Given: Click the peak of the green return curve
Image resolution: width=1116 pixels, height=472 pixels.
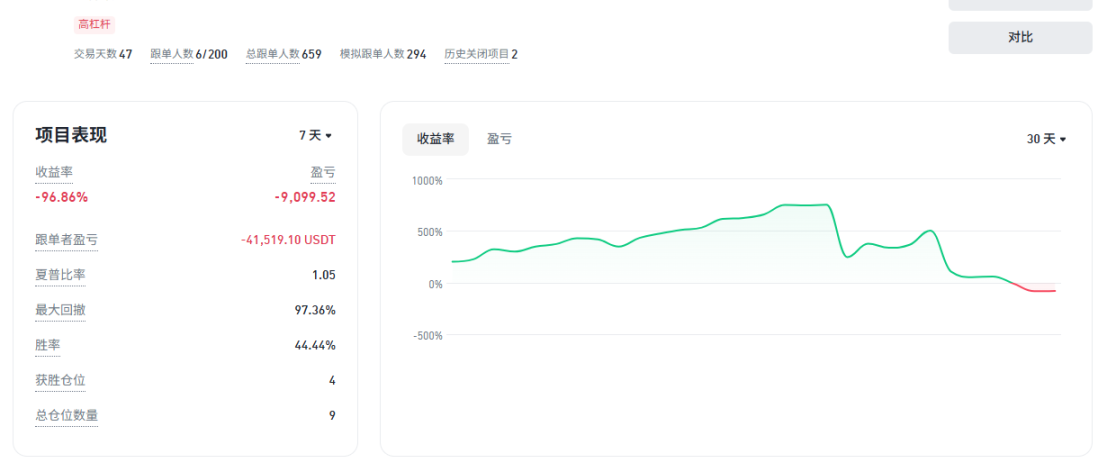Looking at the screenshot, I should coord(826,204).
